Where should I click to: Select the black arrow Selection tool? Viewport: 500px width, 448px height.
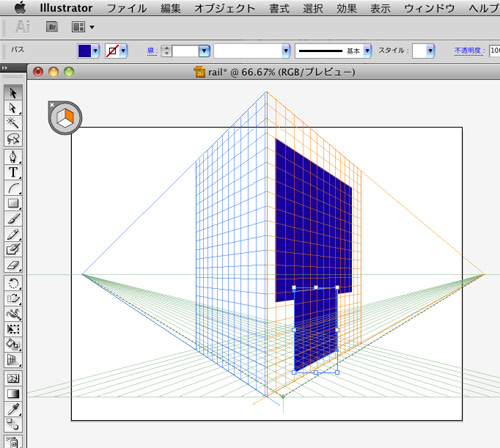click(x=13, y=93)
